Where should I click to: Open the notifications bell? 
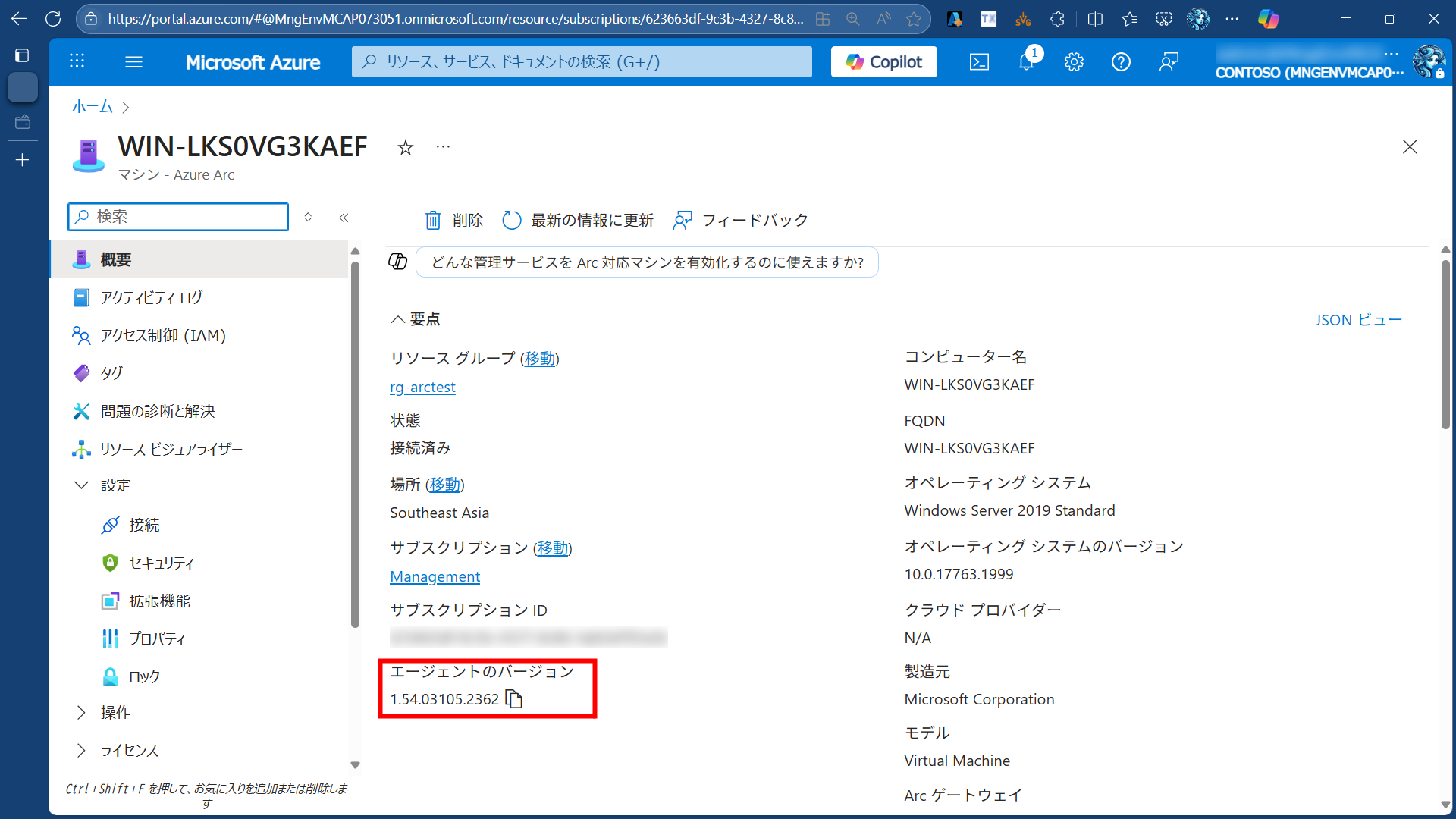pyautogui.click(x=1026, y=62)
